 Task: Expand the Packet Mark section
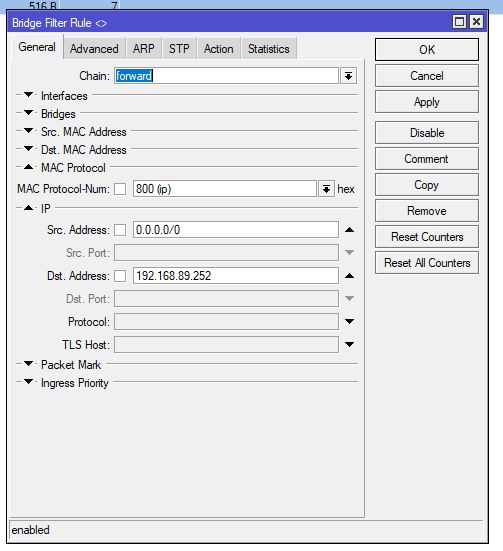tap(28, 364)
